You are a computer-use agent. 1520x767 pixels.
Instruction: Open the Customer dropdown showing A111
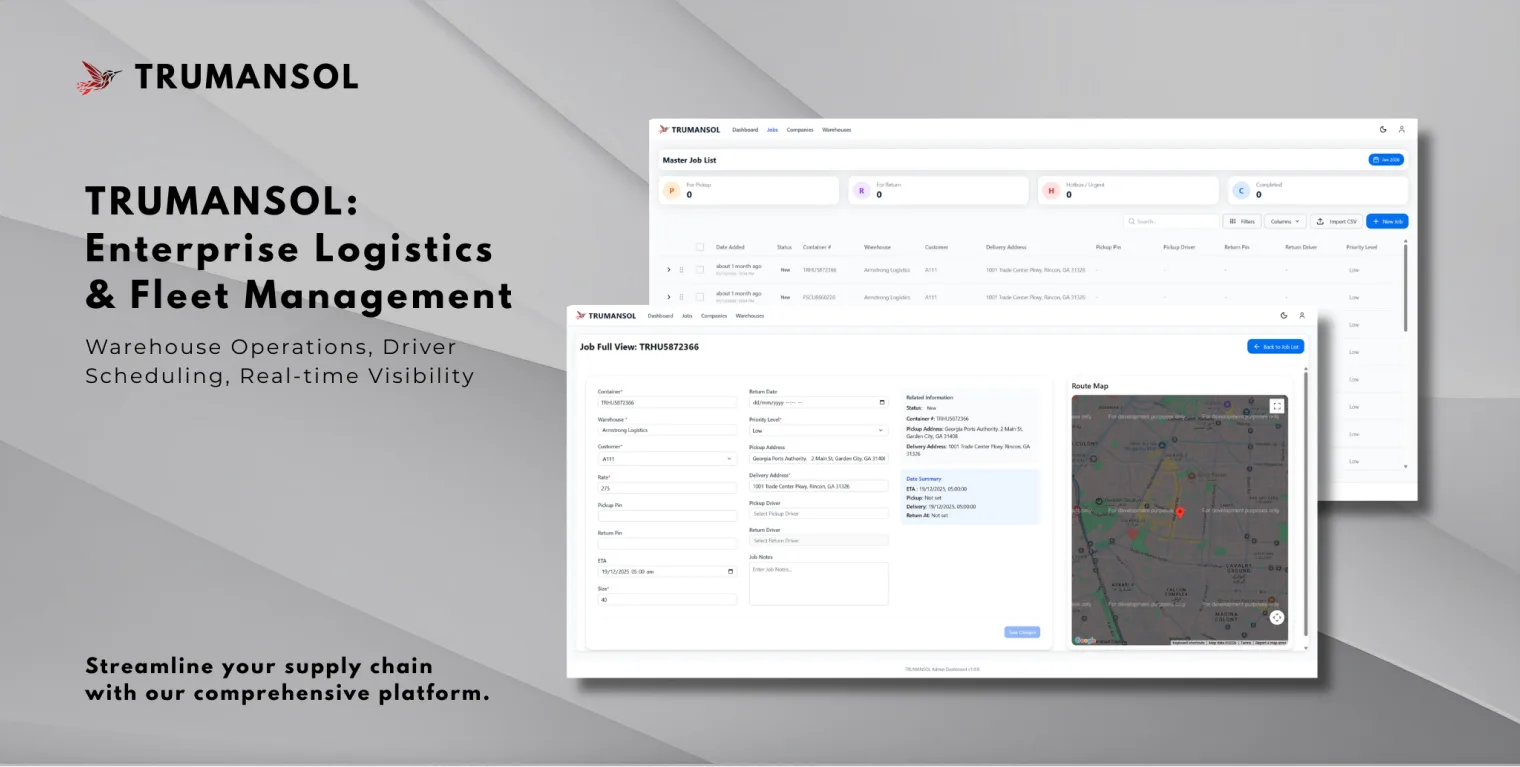pos(667,459)
